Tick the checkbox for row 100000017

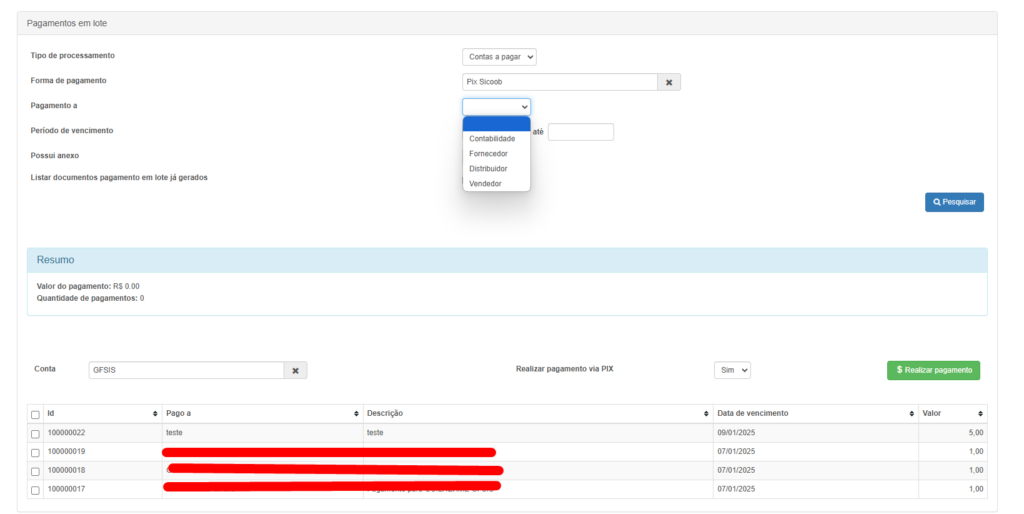pos(35,490)
